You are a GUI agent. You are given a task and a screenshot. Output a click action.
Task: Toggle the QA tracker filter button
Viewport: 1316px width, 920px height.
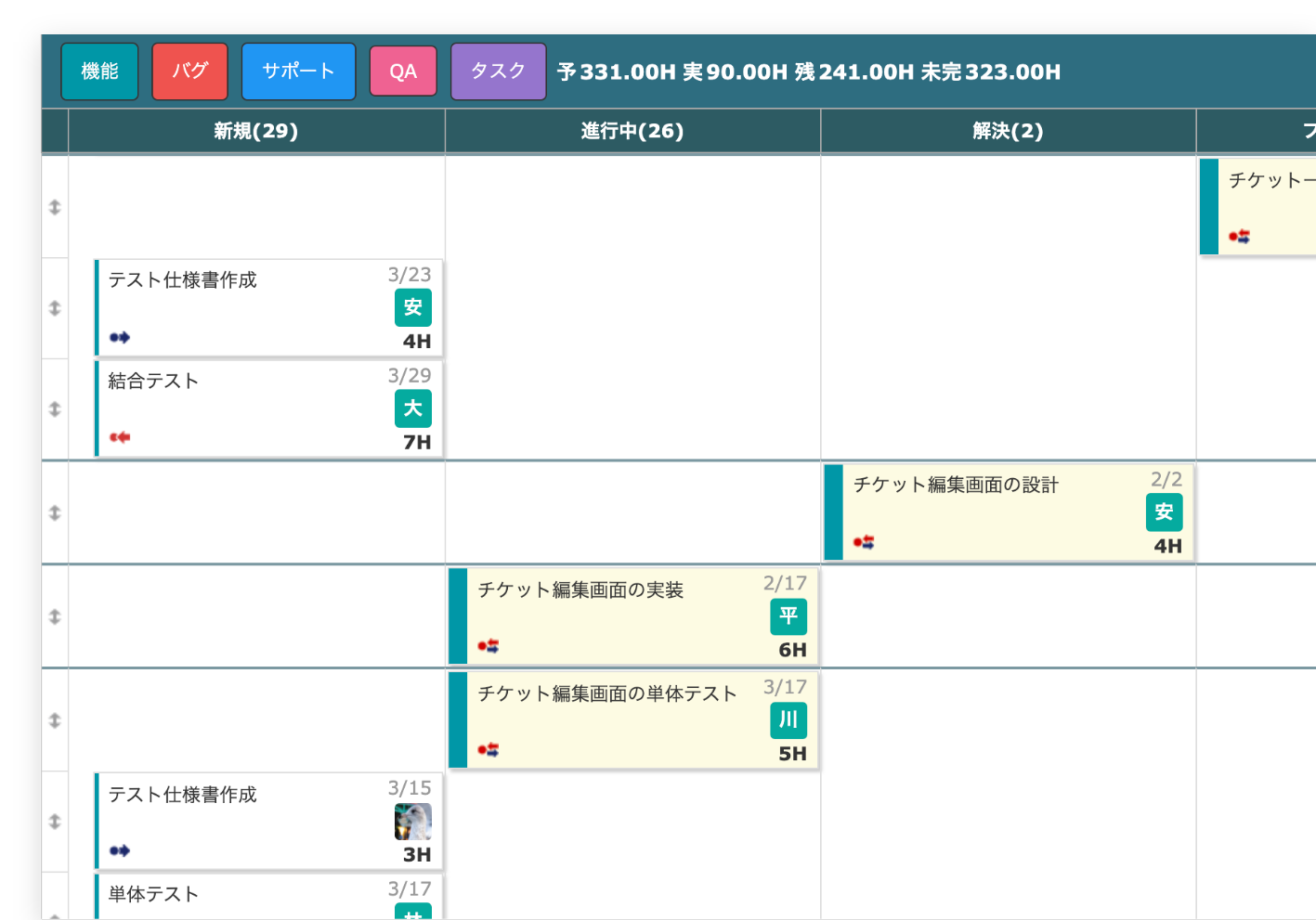click(403, 71)
